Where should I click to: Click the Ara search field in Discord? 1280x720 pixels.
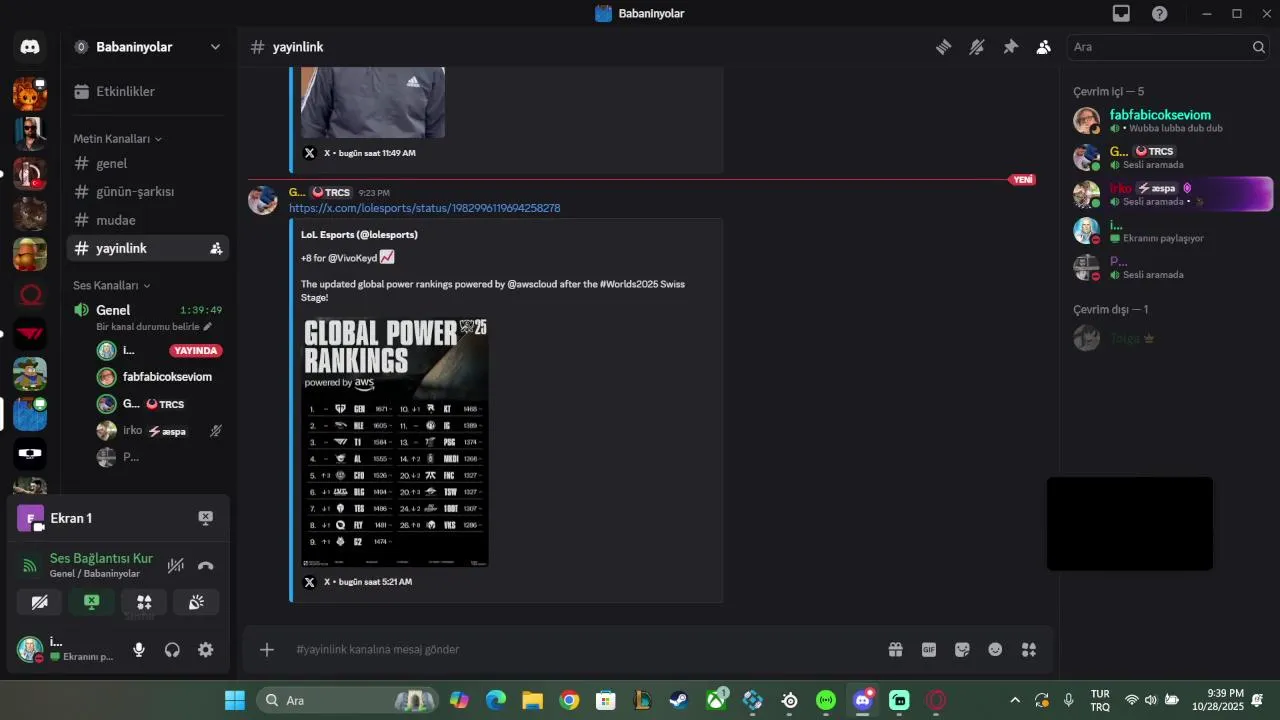pyautogui.click(x=1169, y=47)
